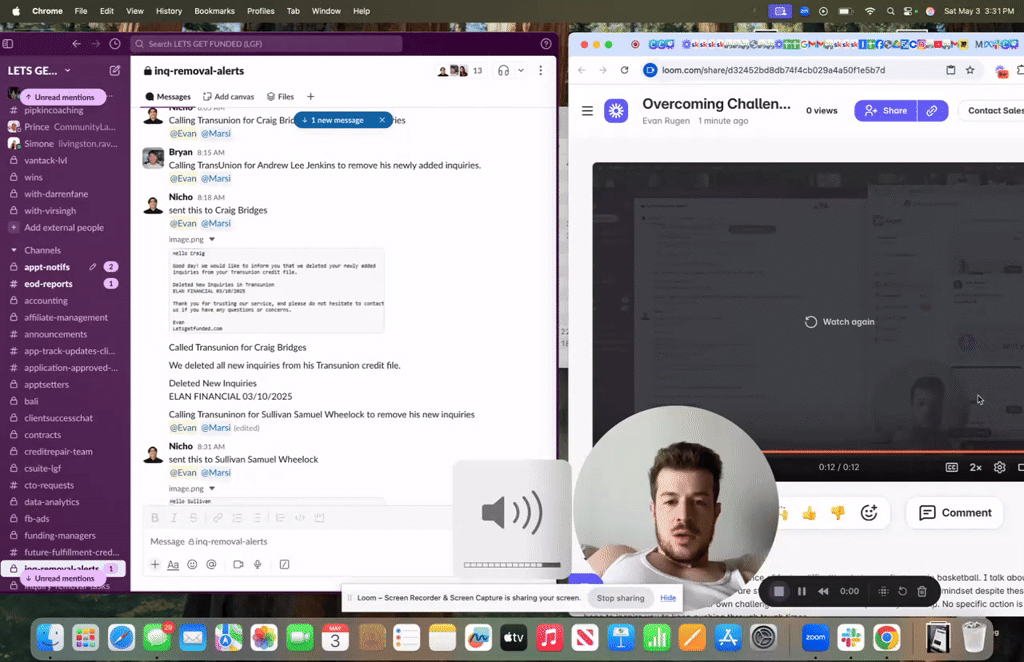Toggle bold formatting in Slack composer
1024x662 pixels.
point(155,518)
